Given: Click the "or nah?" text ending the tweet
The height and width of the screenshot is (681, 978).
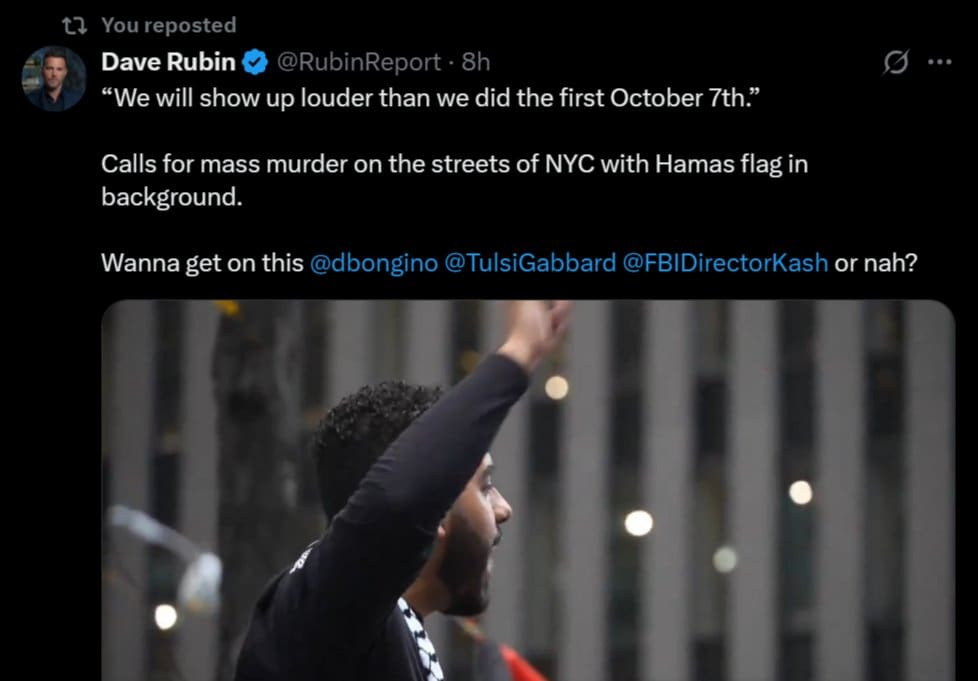Looking at the screenshot, I should 876,263.
